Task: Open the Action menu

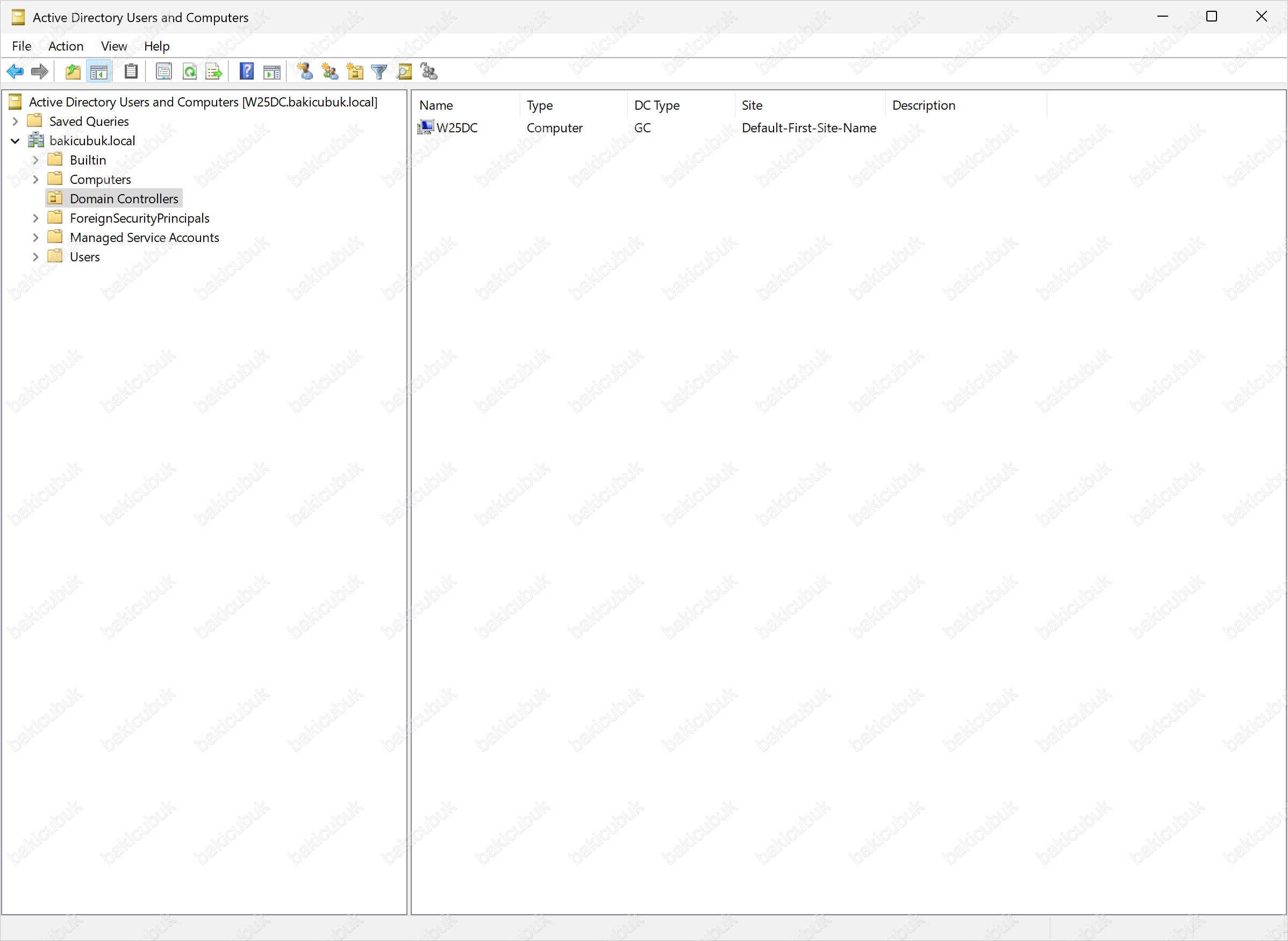Action: 66,46
